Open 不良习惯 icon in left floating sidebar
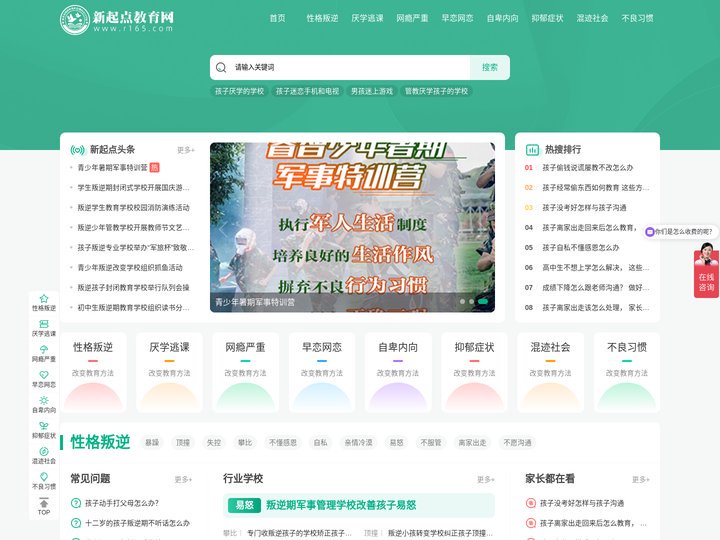The width and height of the screenshot is (720, 540). tap(44, 477)
